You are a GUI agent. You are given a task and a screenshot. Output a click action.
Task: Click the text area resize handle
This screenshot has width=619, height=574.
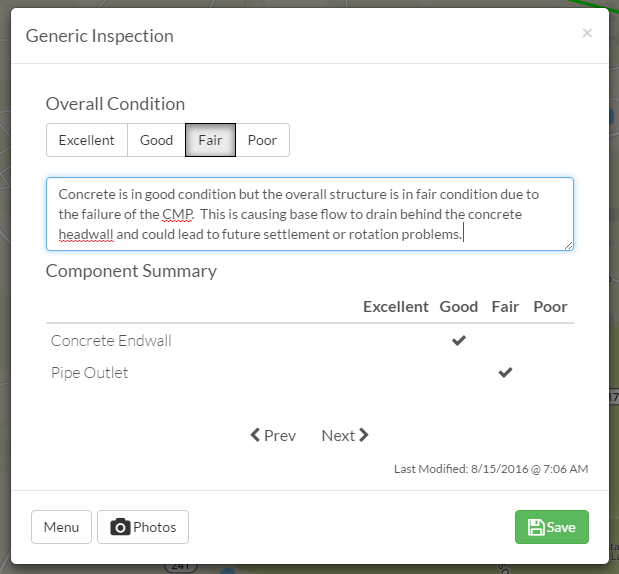coord(568,246)
